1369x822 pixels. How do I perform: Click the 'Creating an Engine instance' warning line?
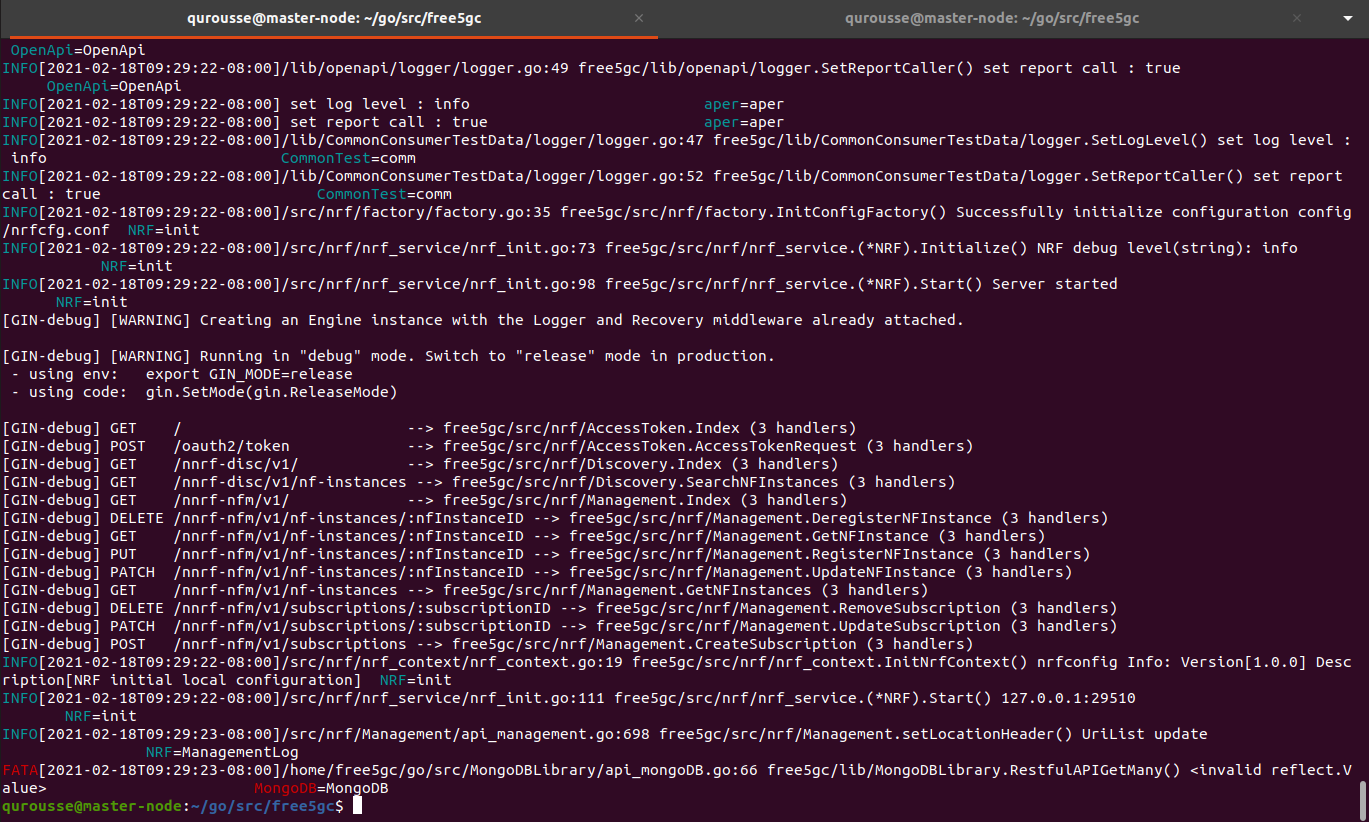pyautogui.click(x=483, y=320)
